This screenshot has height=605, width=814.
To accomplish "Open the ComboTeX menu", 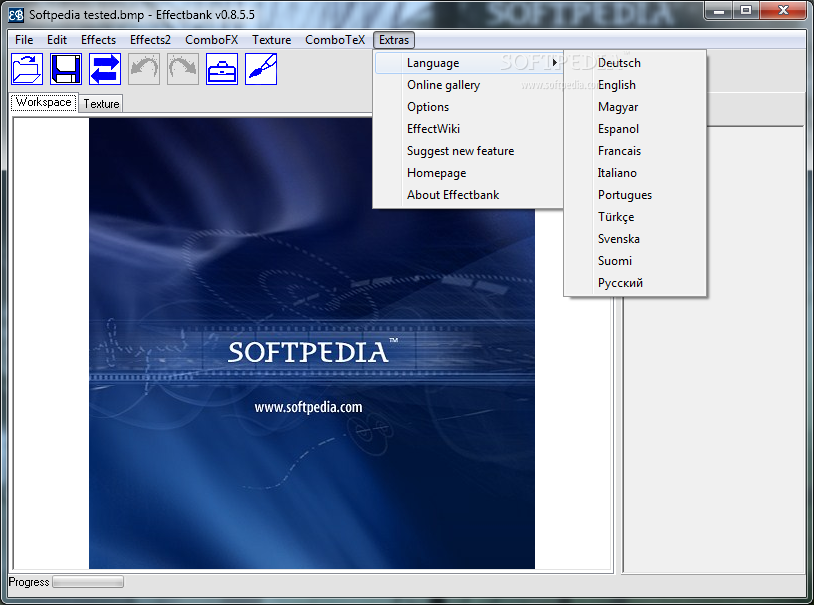I will [x=335, y=40].
